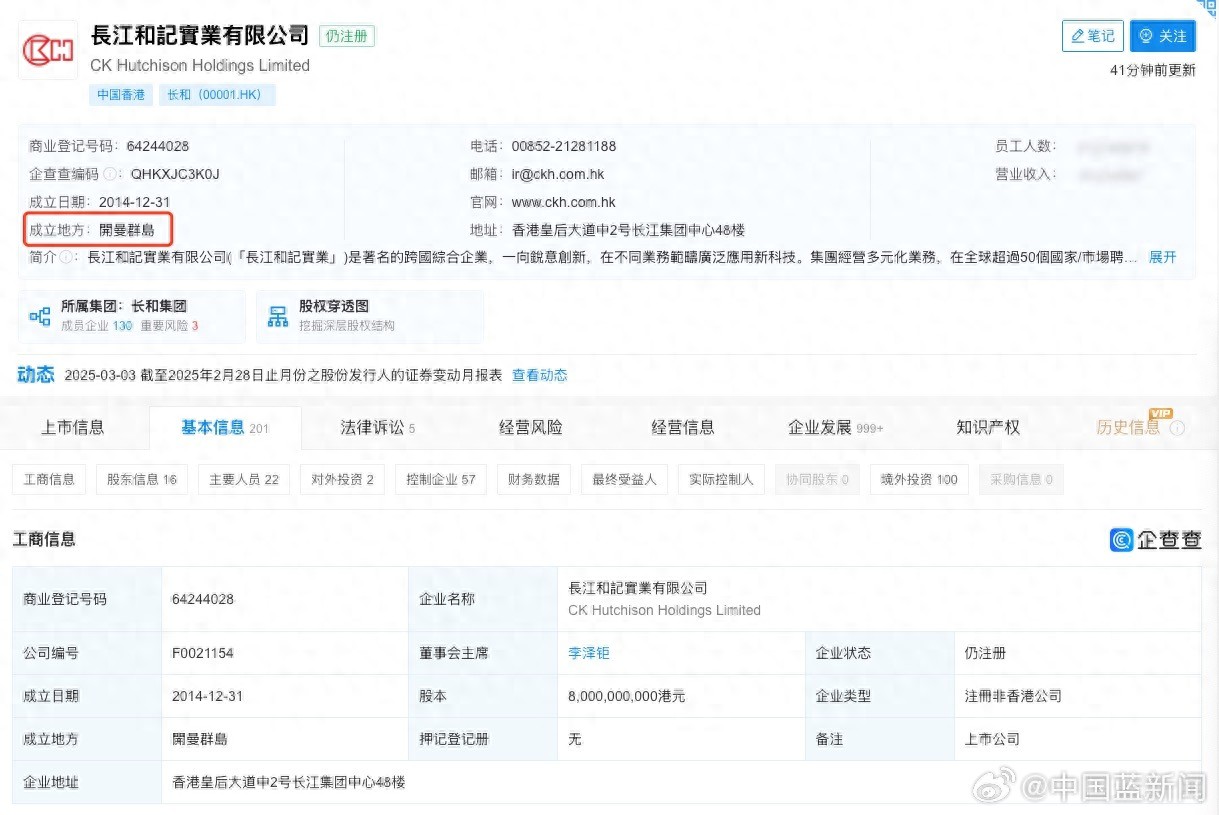Switch to the 上市信息 tab
The image size is (1219, 815).
click(x=72, y=428)
